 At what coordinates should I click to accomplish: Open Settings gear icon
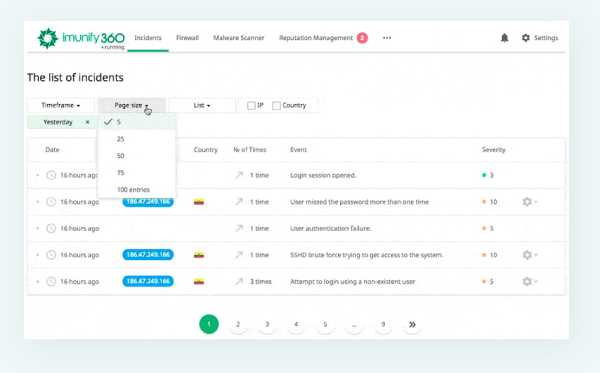pos(526,38)
